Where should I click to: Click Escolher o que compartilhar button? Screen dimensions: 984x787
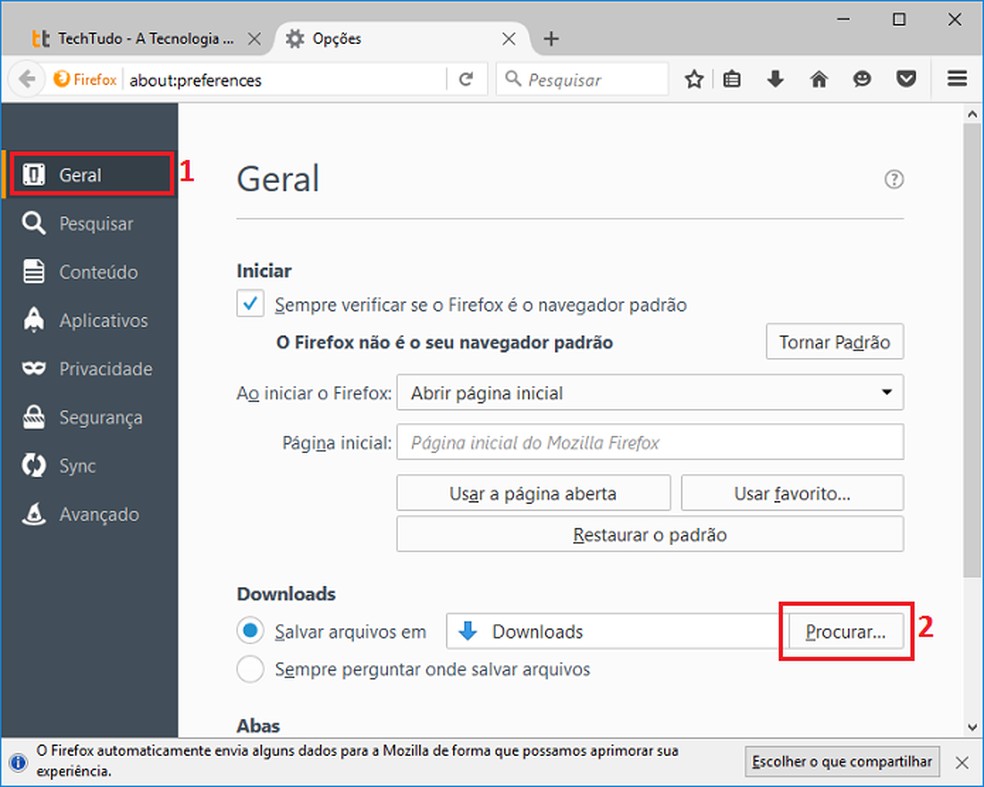pos(842,762)
